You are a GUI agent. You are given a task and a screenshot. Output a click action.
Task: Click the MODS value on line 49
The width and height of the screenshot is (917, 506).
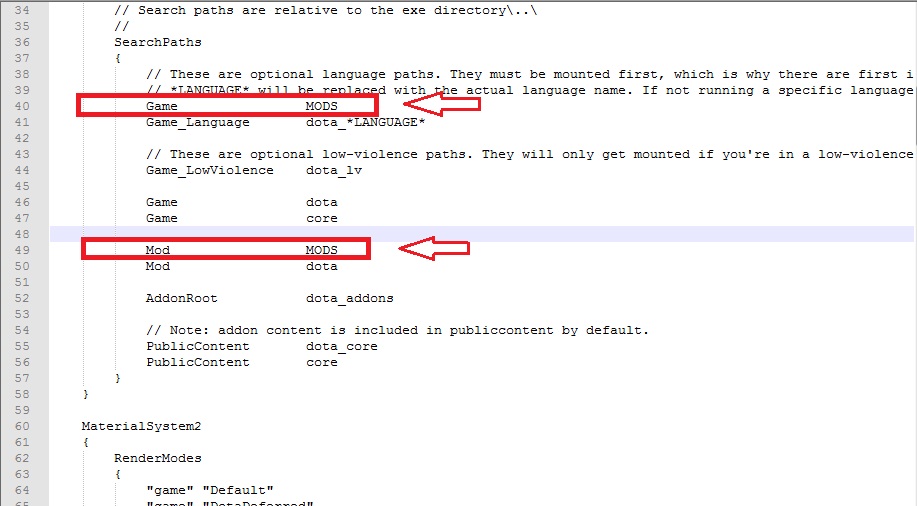coord(322,250)
